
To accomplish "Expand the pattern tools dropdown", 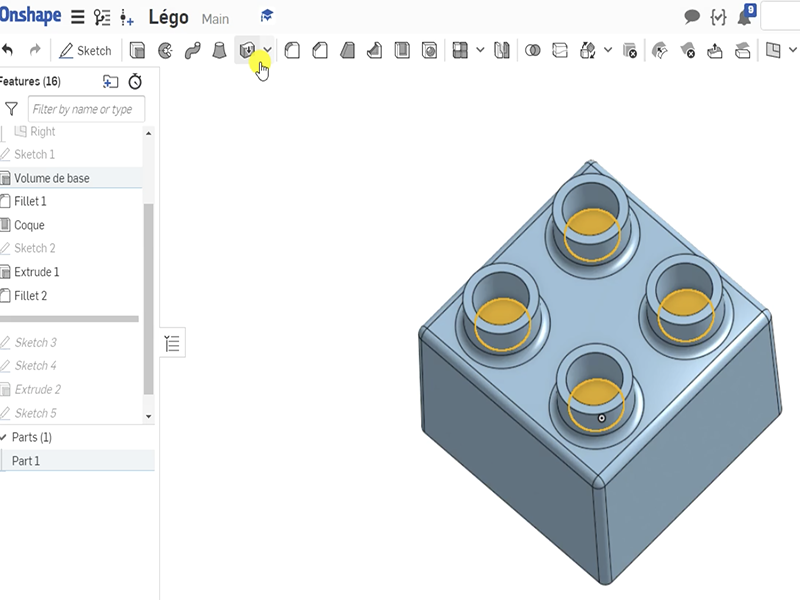I will [x=480, y=50].
